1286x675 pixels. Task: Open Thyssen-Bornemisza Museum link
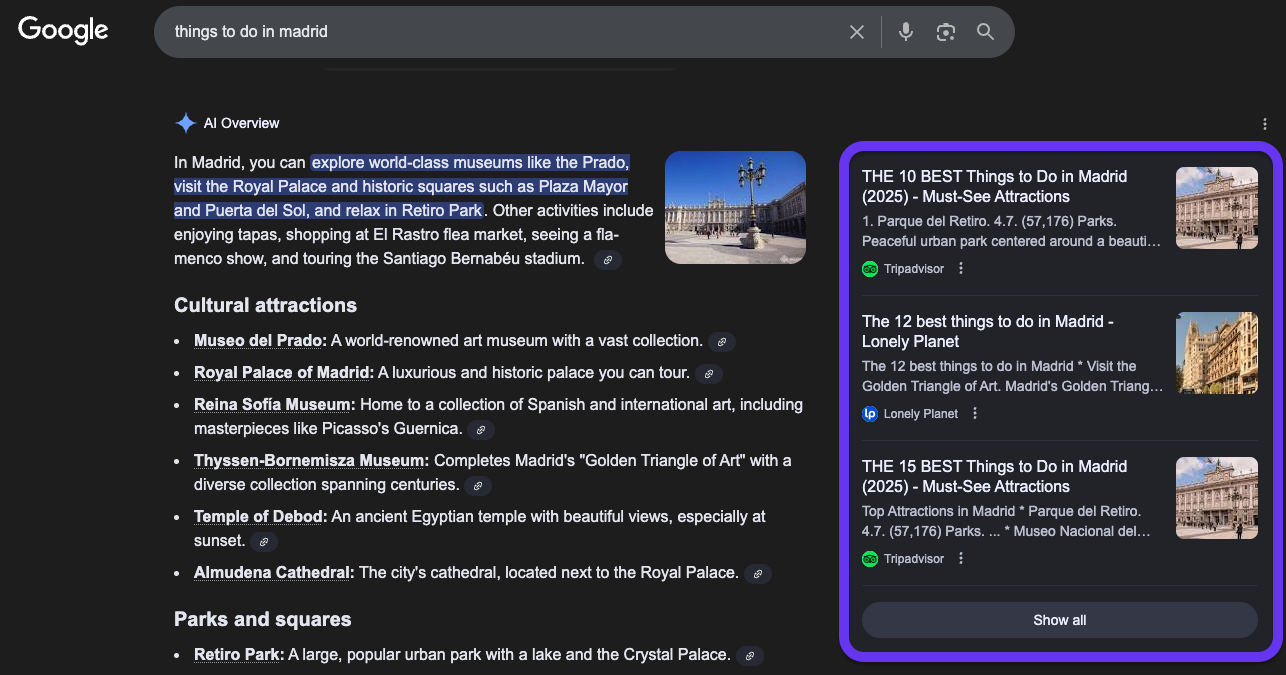[x=311, y=461]
